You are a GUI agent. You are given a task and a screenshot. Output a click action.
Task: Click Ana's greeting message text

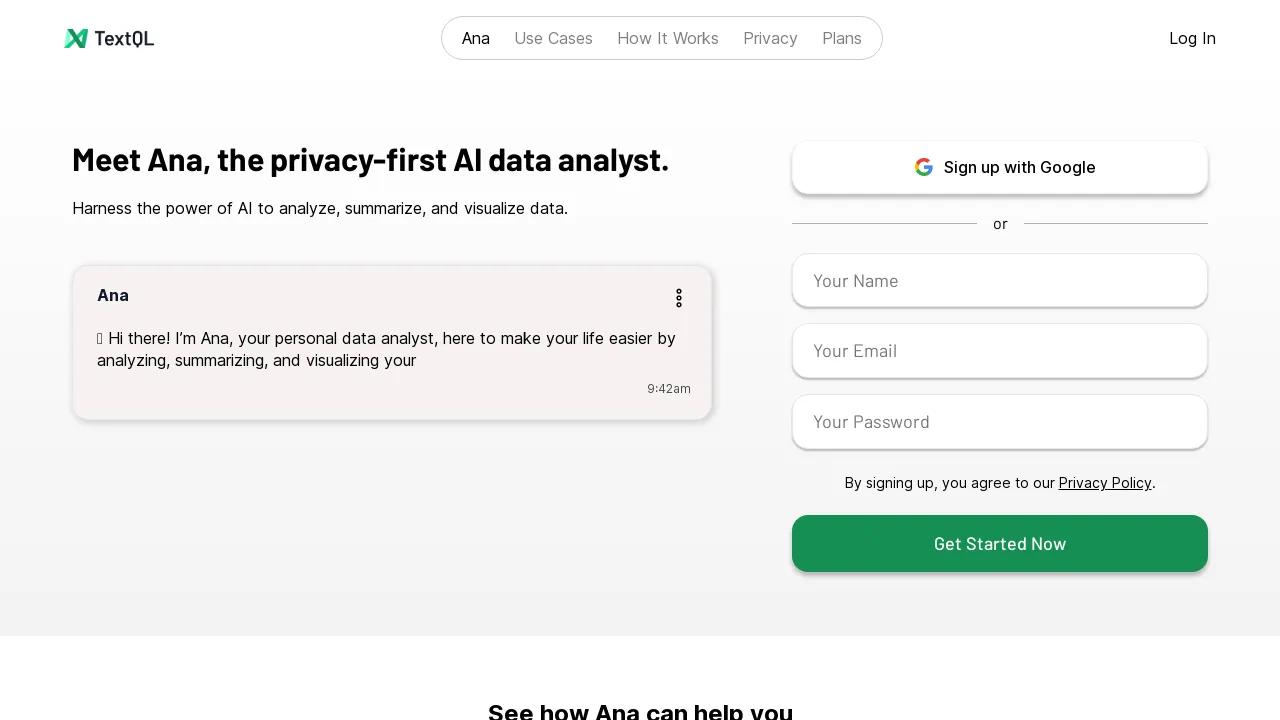(386, 349)
